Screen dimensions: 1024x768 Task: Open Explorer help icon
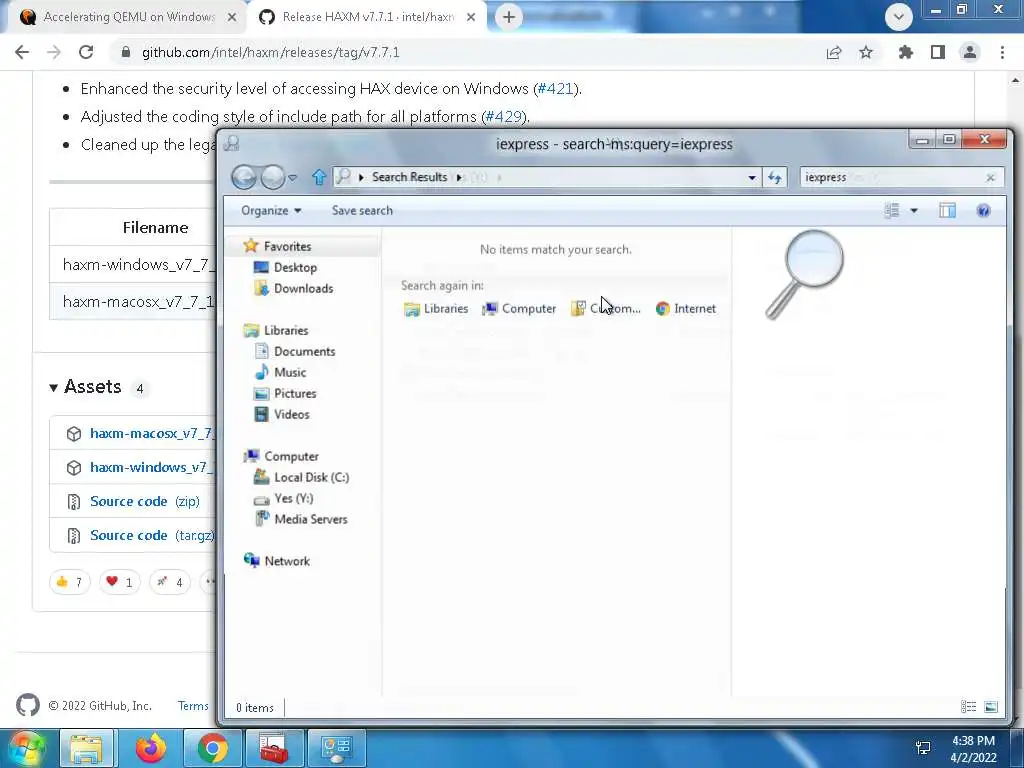[x=983, y=210]
